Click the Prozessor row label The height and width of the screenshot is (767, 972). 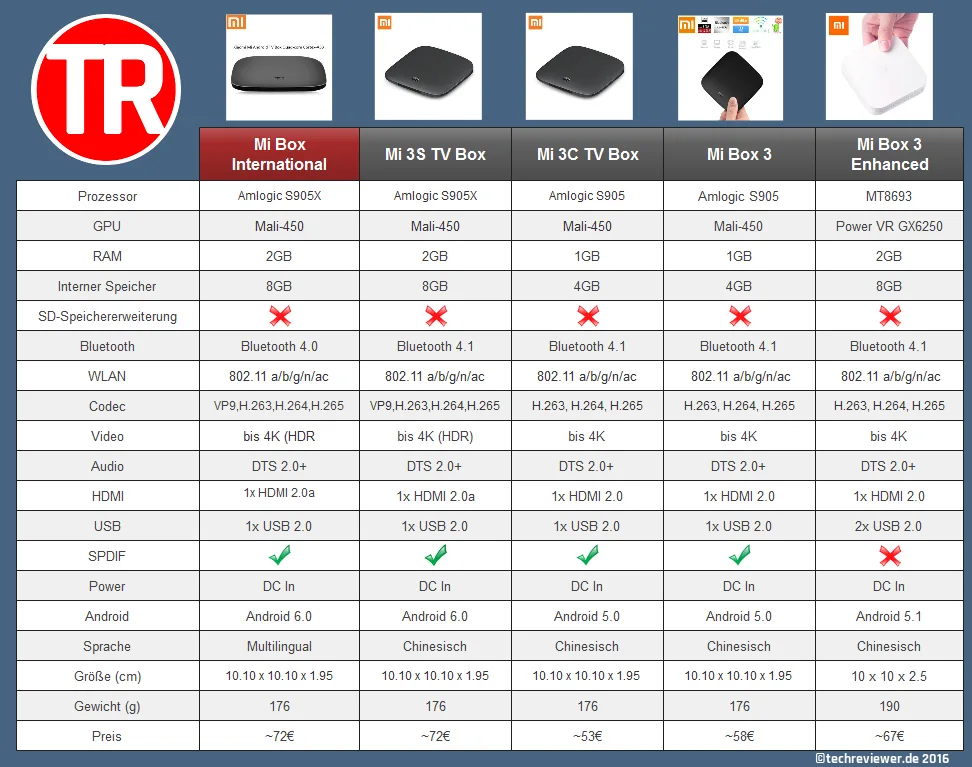pyautogui.click(x=107, y=197)
